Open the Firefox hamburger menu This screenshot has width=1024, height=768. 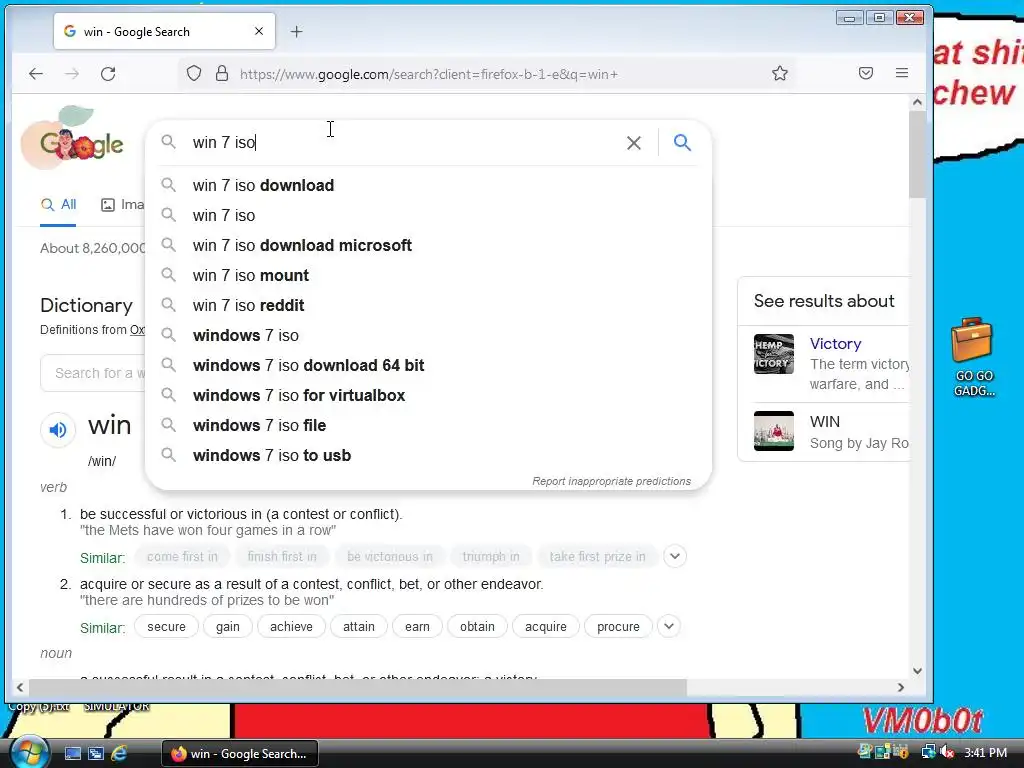902,73
